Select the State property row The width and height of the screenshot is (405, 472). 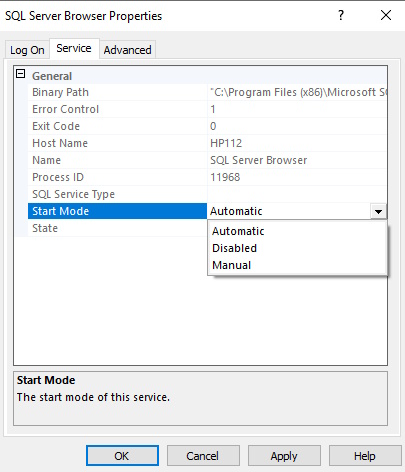pyautogui.click(x=117, y=228)
